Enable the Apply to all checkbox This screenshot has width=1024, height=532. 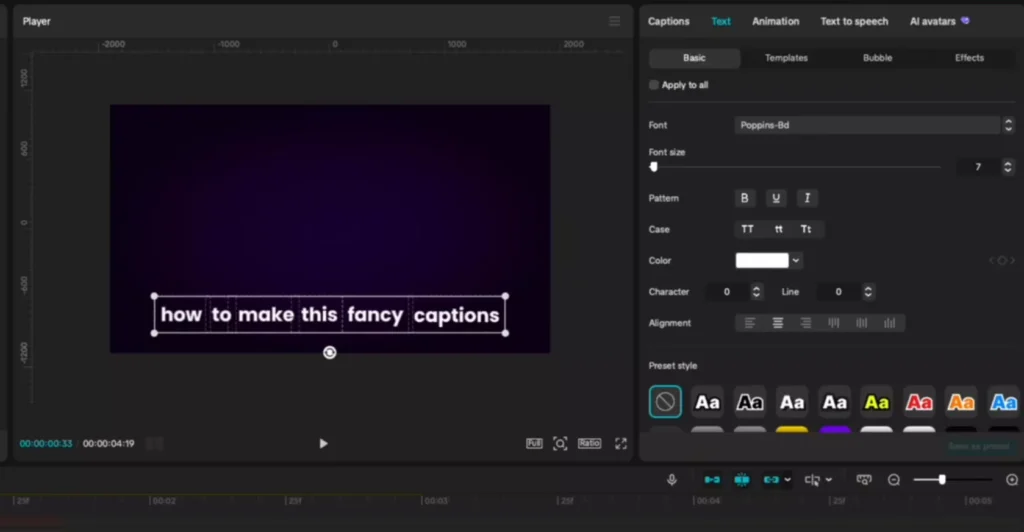(x=654, y=85)
